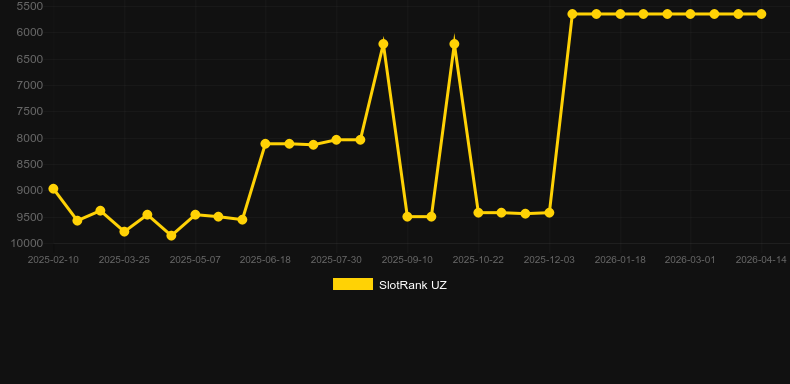Click the y-axis label 8000

[30, 138]
